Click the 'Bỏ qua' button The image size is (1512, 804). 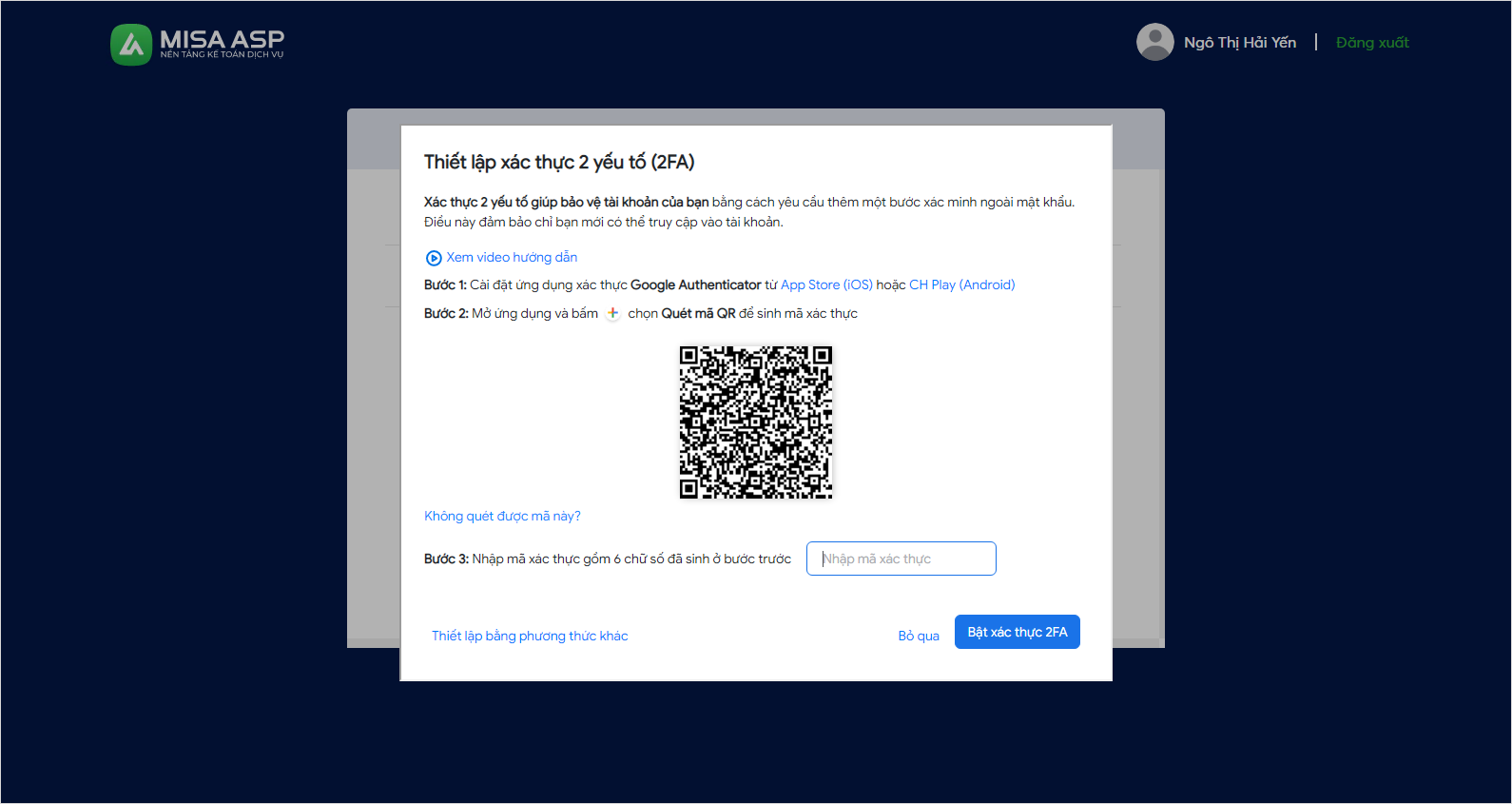tap(919, 636)
